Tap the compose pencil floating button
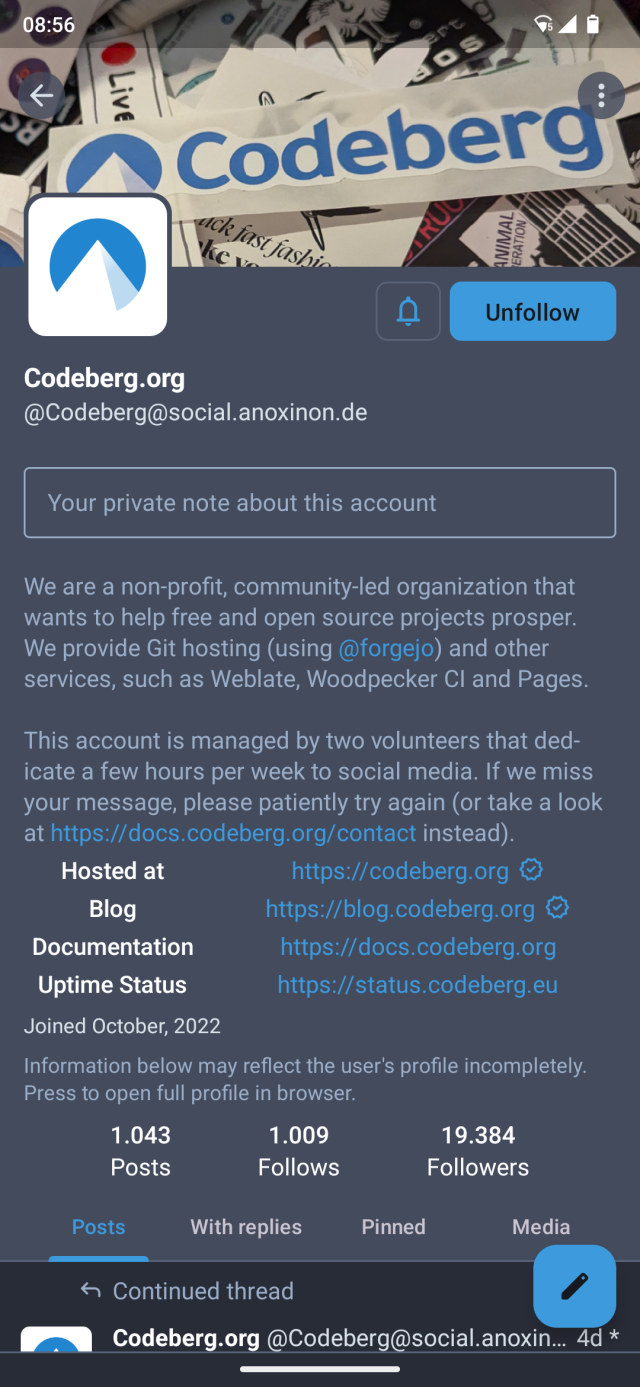 click(574, 1286)
